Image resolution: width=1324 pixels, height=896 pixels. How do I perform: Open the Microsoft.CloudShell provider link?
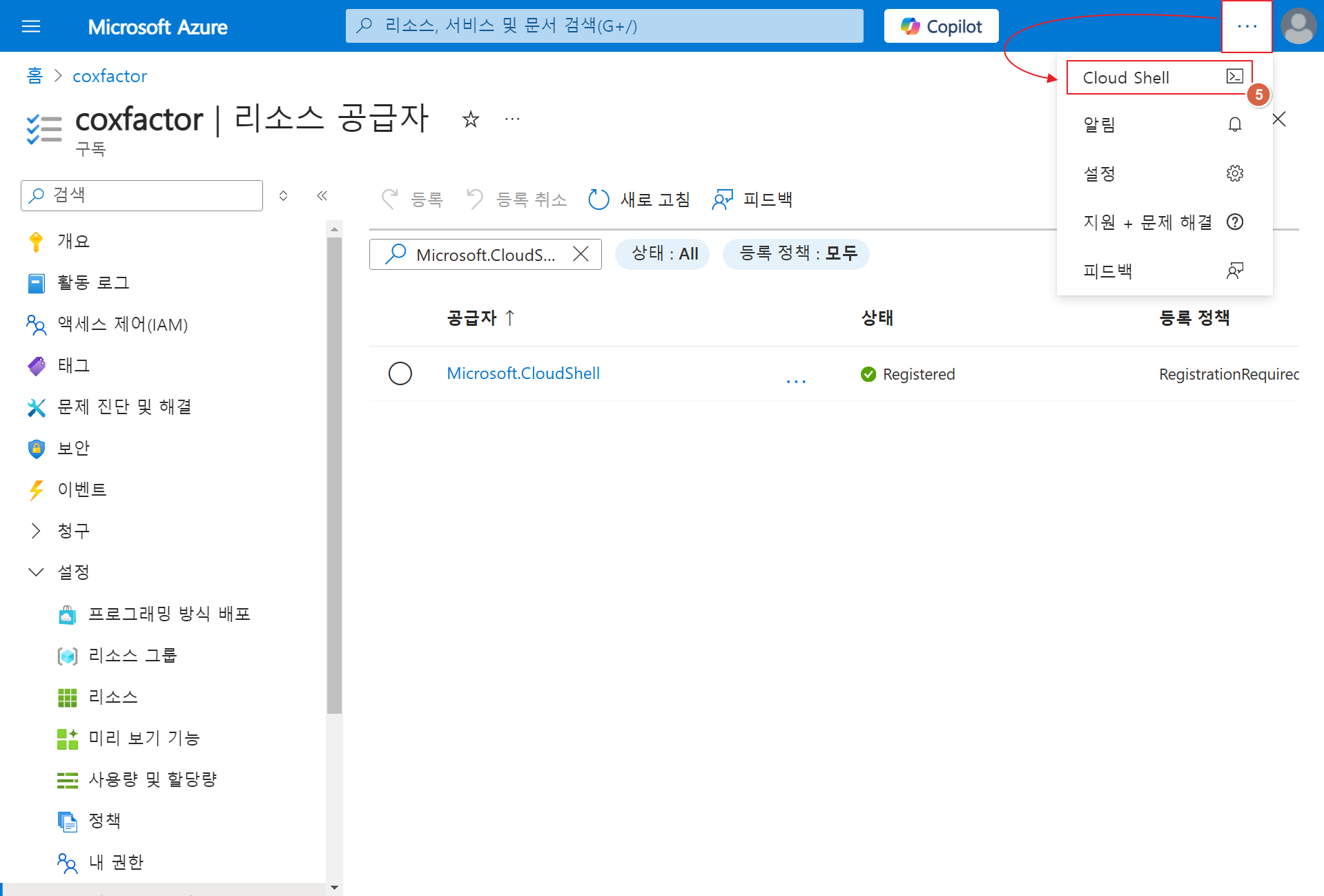(523, 373)
